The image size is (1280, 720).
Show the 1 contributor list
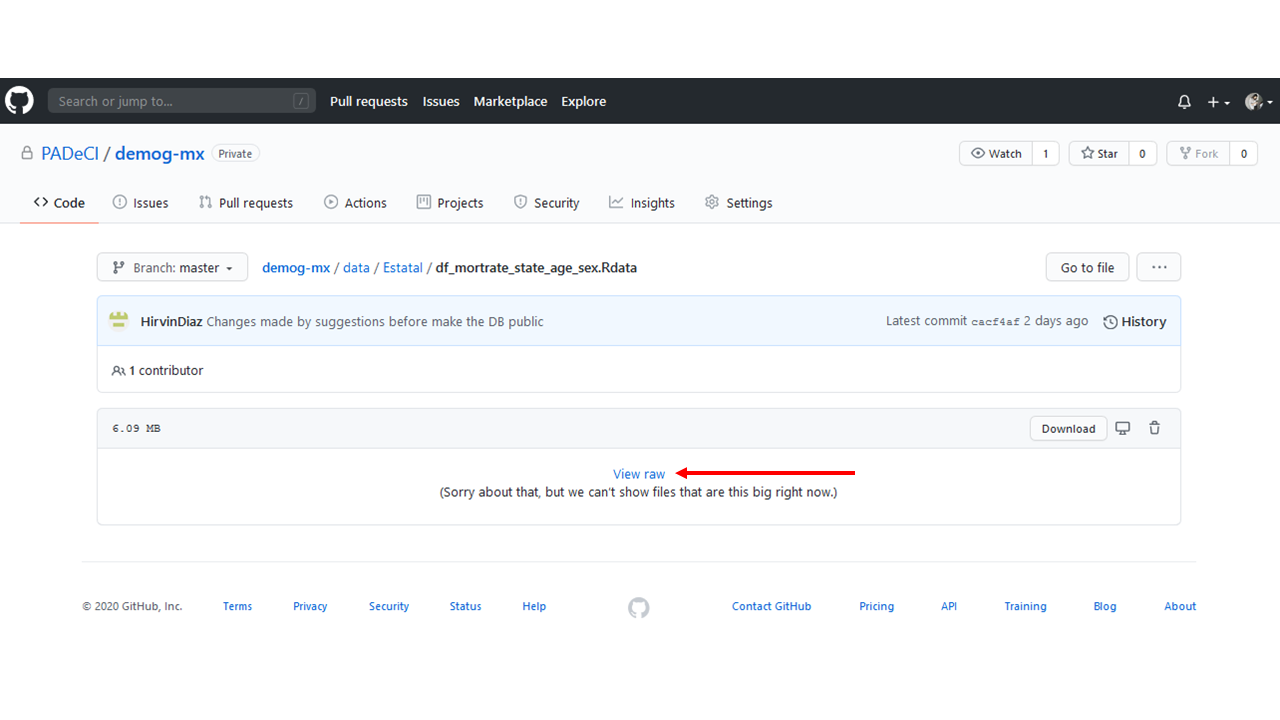click(x=158, y=370)
